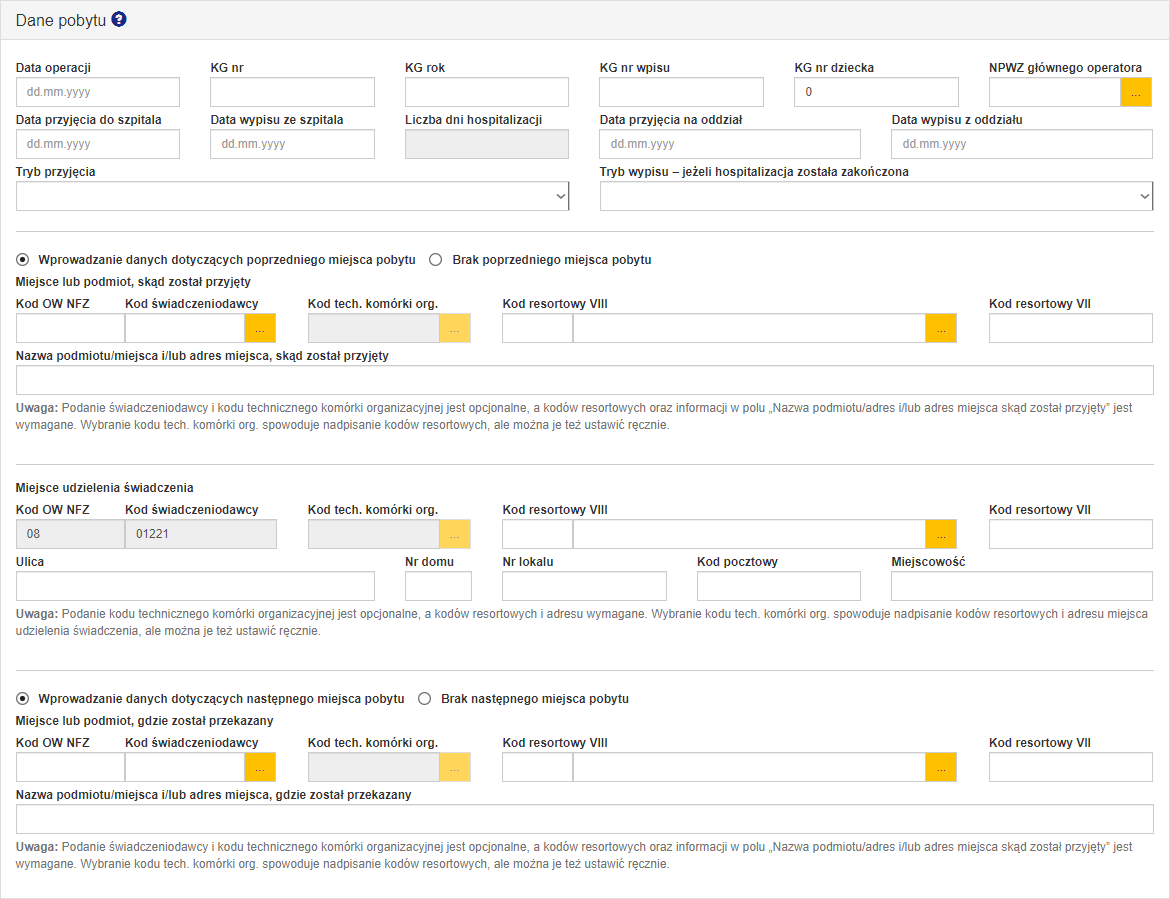The image size is (1170, 899).
Task: Click the Data operacji date field
Action: pos(98,92)
